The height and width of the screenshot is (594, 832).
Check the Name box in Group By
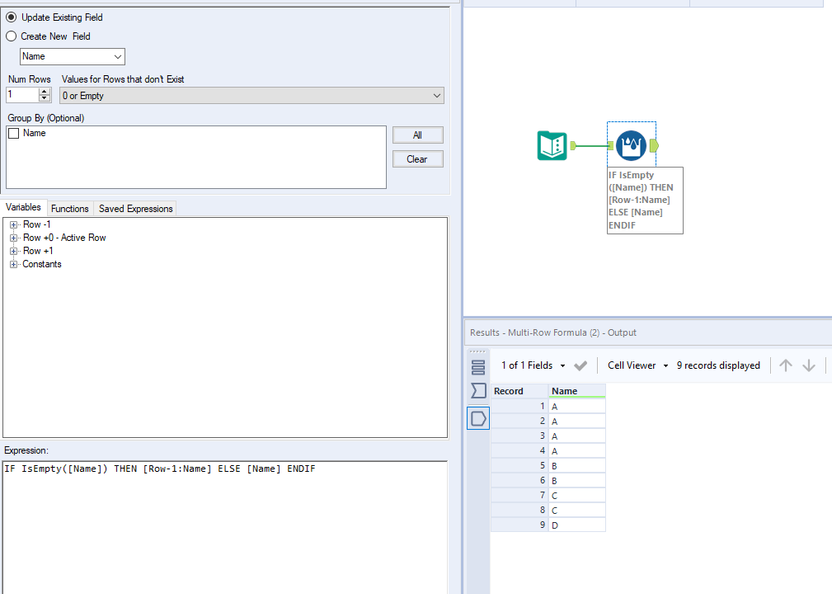tap(14, 133)
